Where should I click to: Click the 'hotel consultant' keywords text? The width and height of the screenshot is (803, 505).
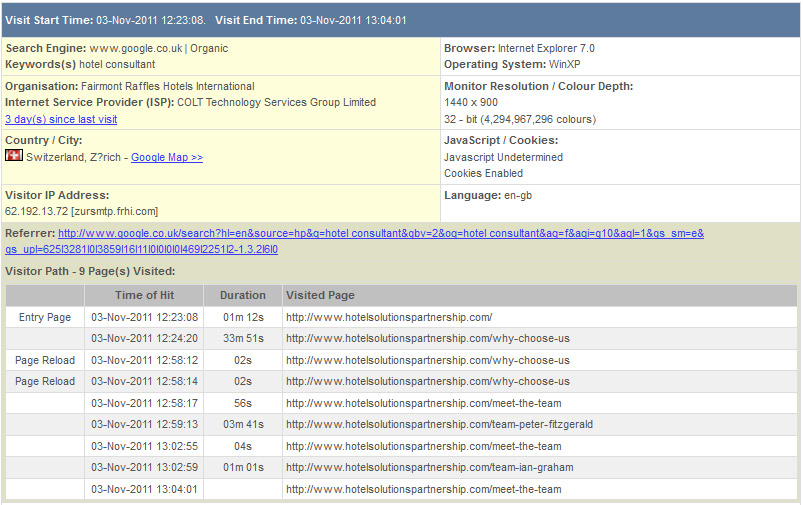(117, 65)
